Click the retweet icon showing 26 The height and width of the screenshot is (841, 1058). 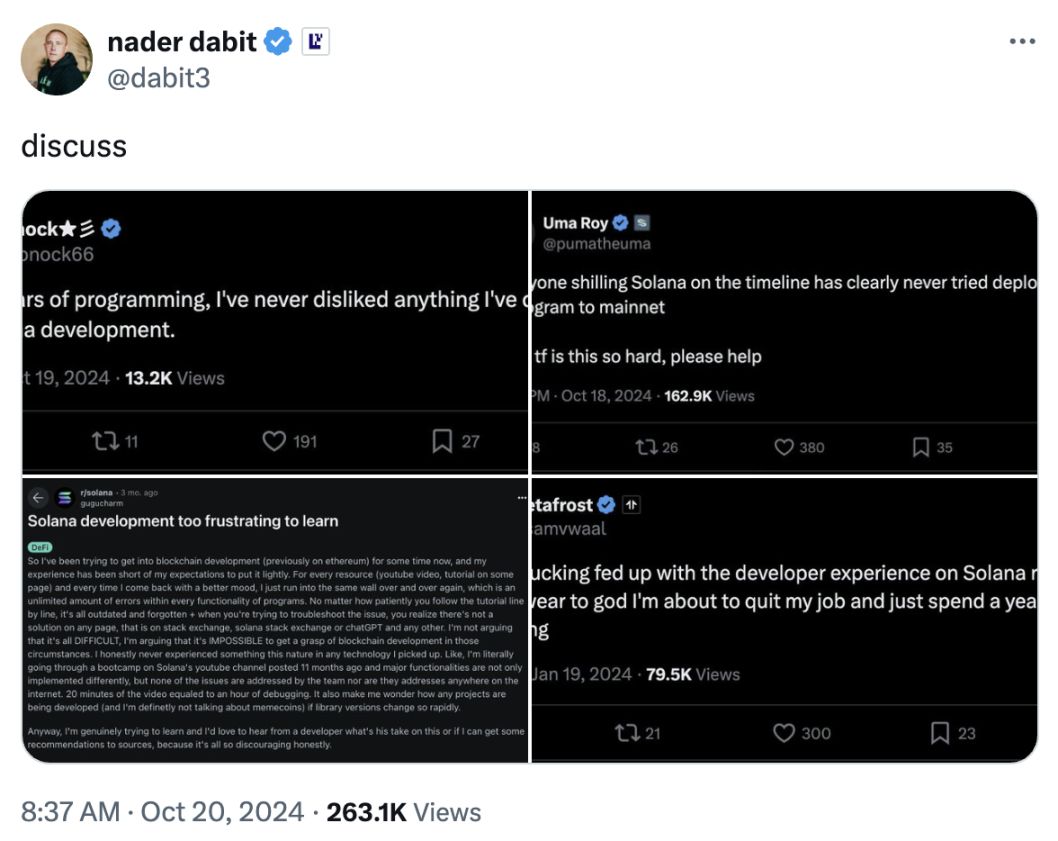pos(645,447)
